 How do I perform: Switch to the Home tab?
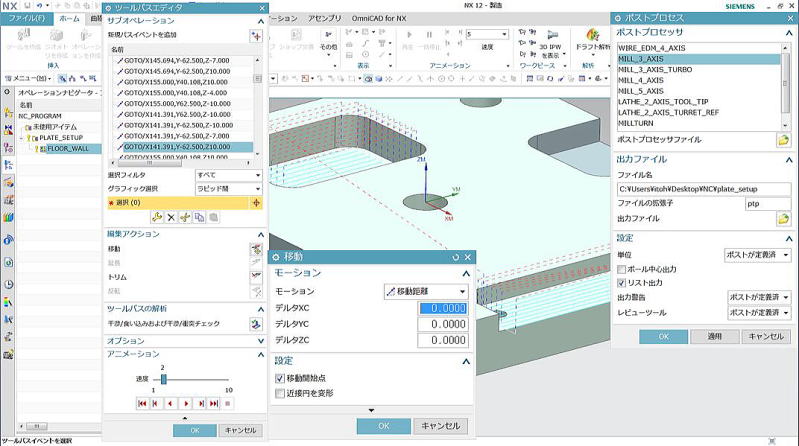pyautogui.click(x=69, y=18)
